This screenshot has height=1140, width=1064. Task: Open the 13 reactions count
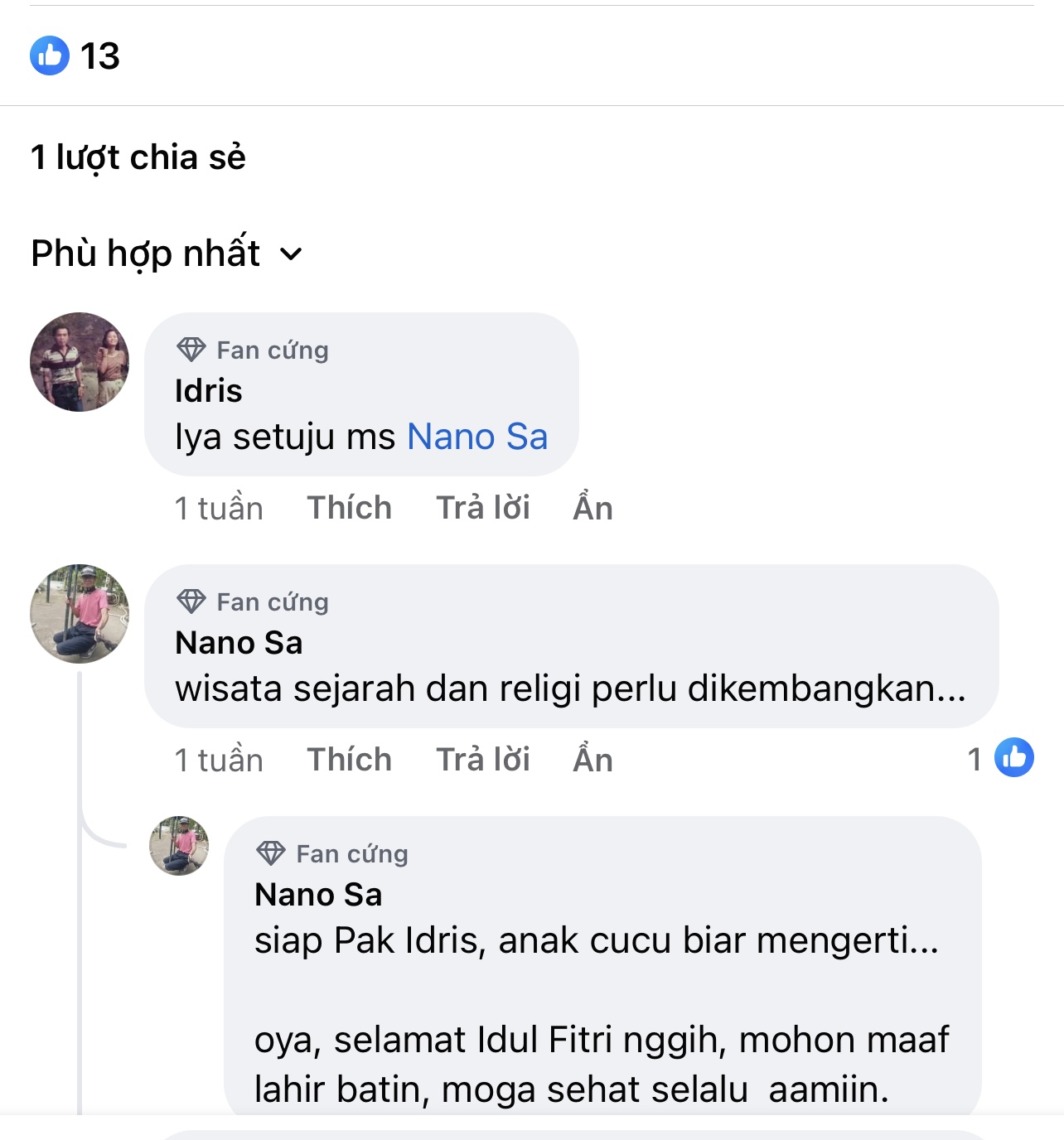(x=100, y=56)
